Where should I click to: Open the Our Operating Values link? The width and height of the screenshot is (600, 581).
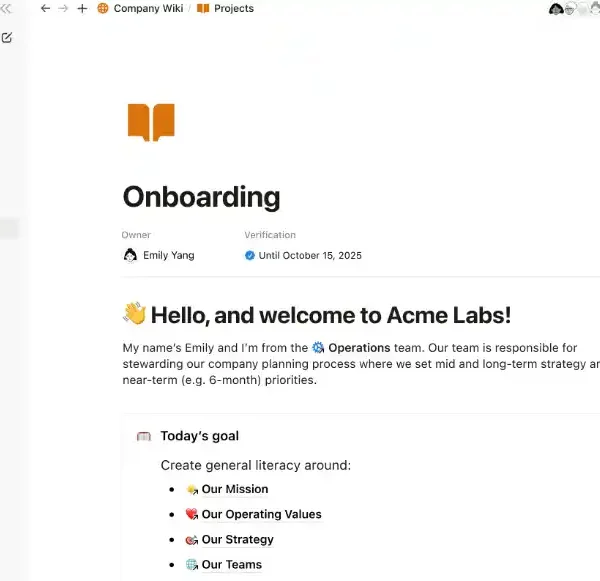coord(261,514)
